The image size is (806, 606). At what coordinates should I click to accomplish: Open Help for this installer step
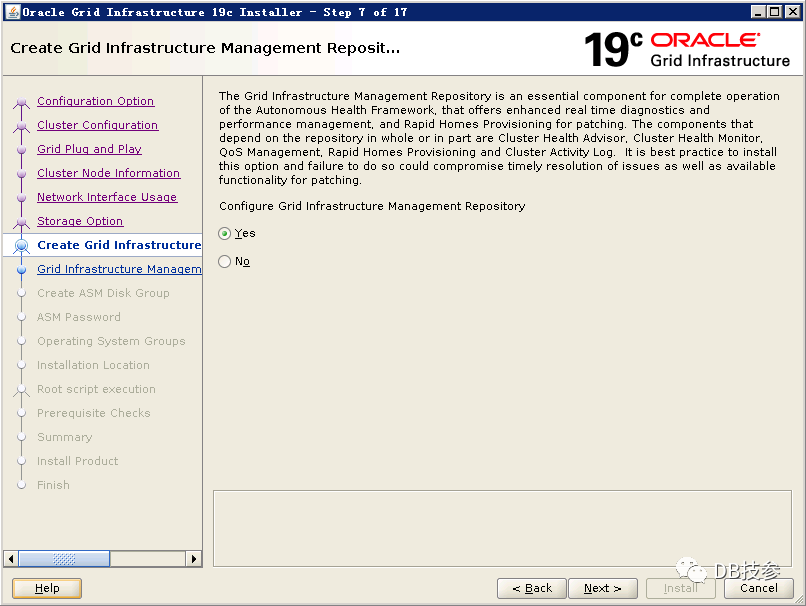click(x=47, y=588)
